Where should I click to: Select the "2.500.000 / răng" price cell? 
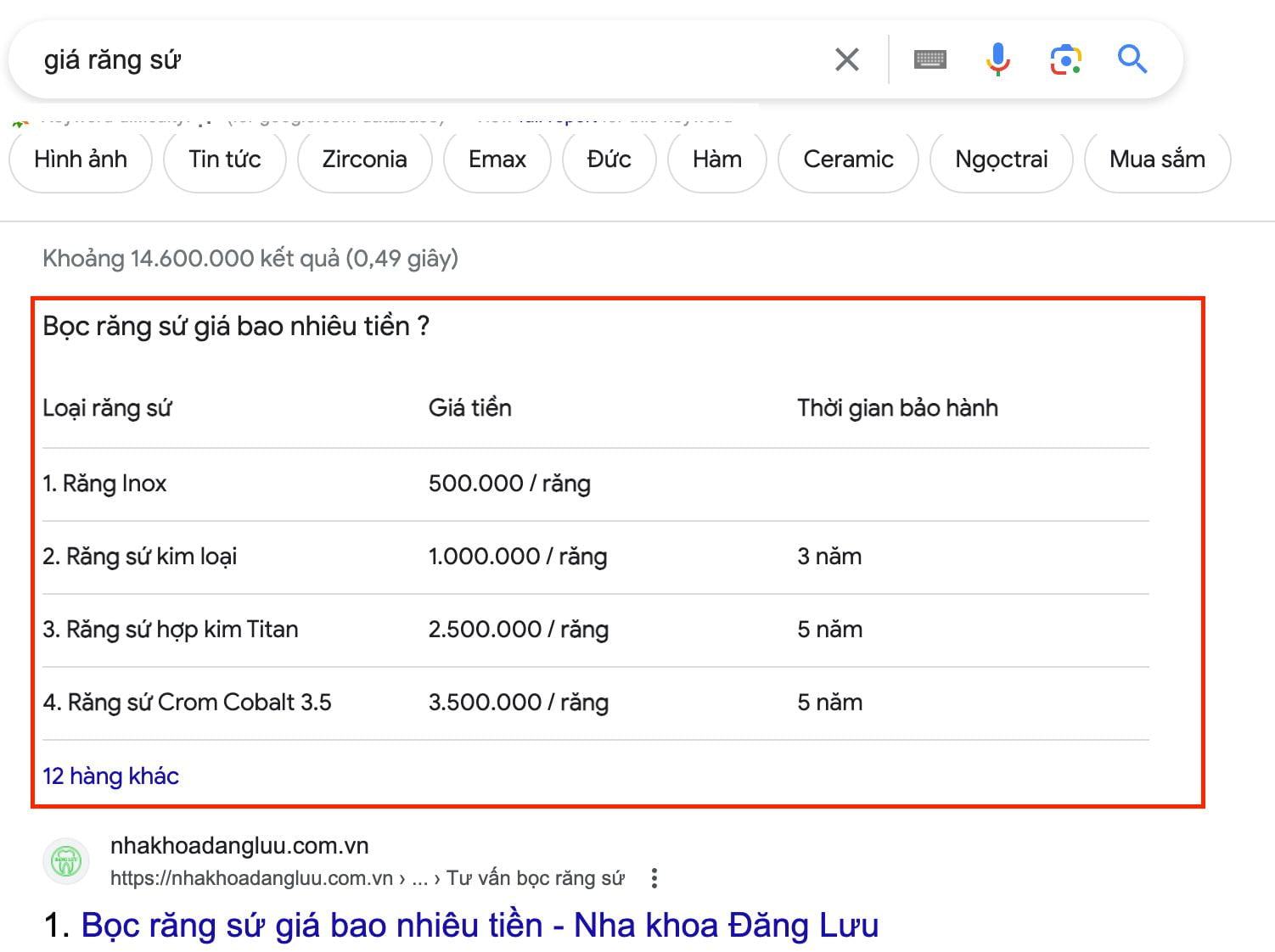(519, 630)
